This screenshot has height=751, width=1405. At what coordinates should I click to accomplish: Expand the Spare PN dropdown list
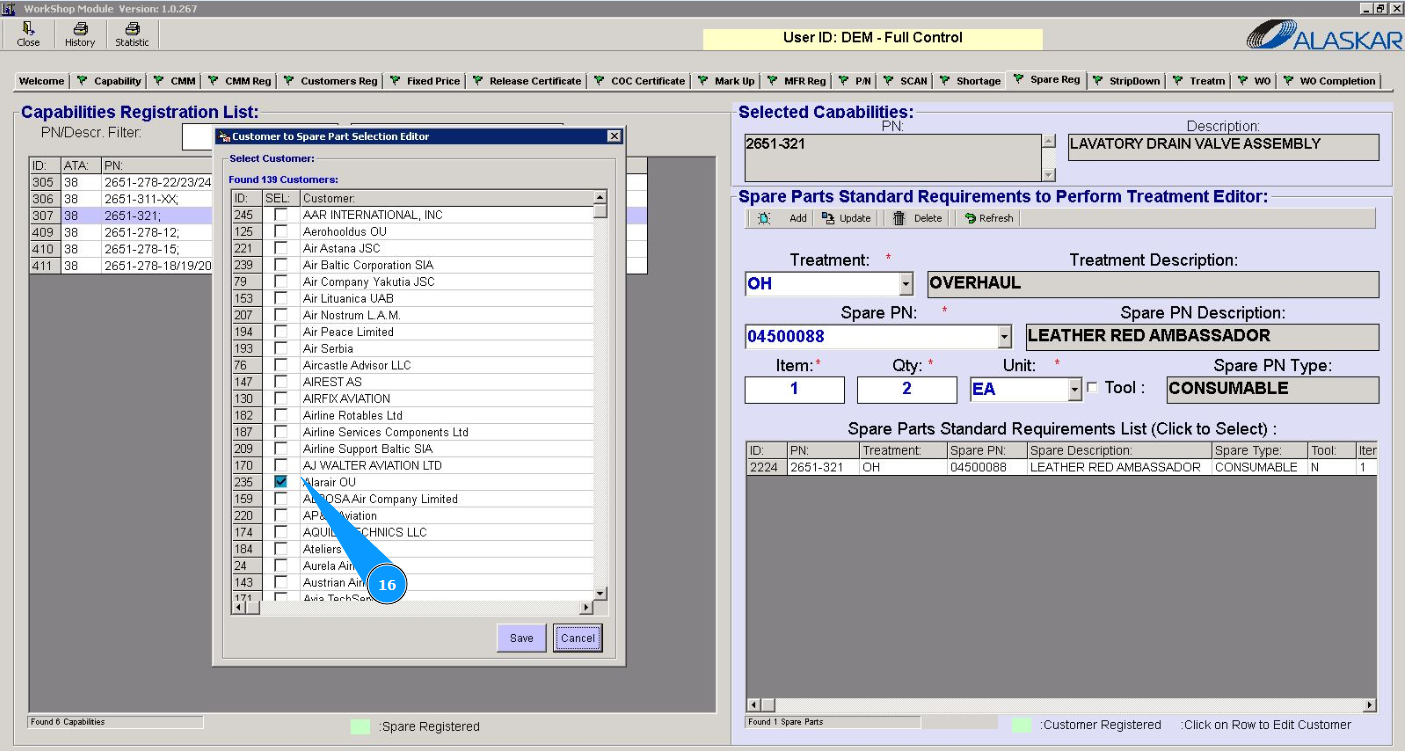tap(1005, 337)
